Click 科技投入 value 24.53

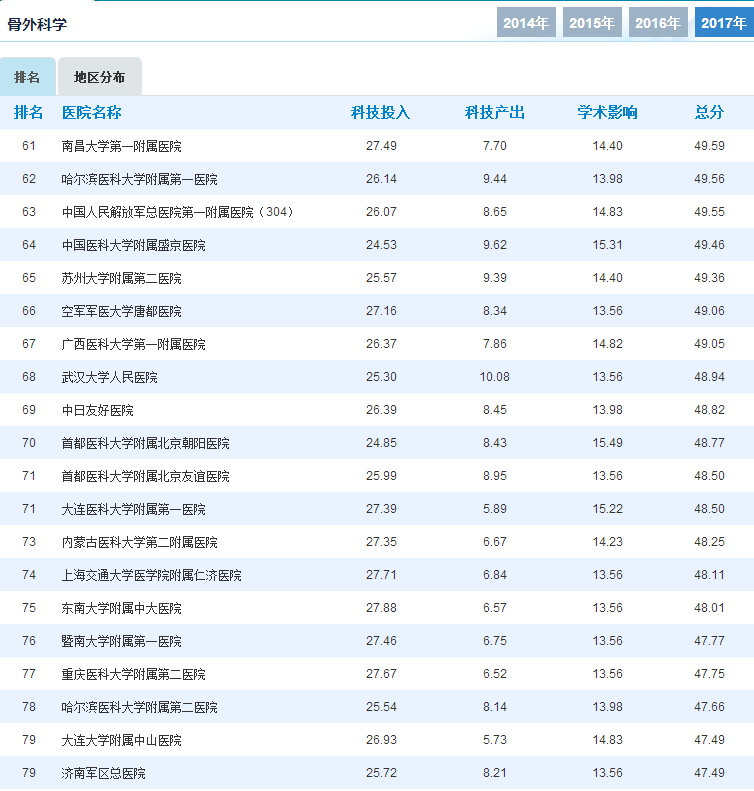381,245
